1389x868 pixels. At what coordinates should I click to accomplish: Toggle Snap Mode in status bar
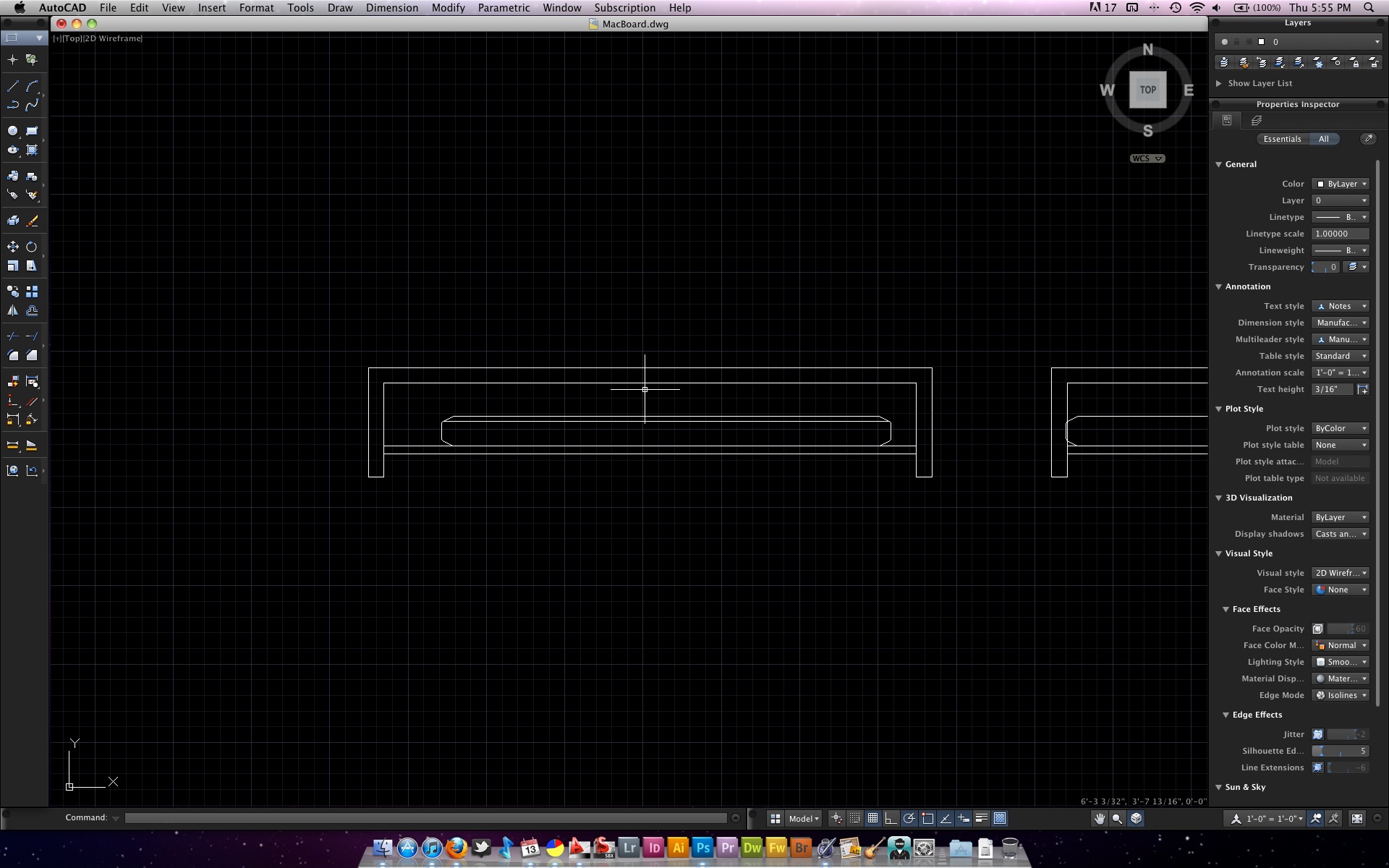pos(855,819)
